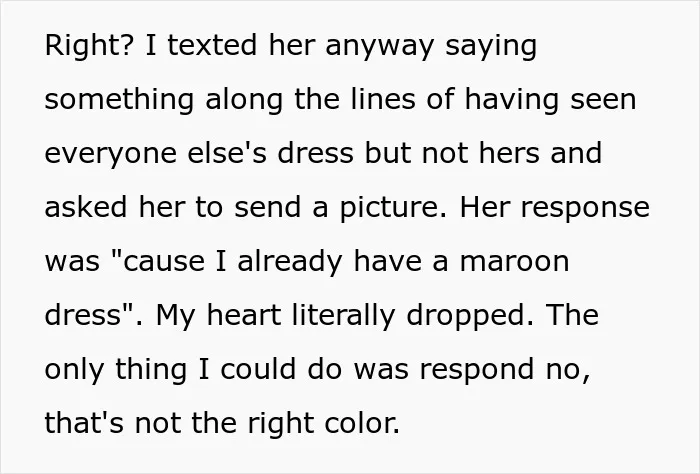Image resolution: width=700 pixels, height=474 pixels.
Task: Click the word "saying" ending first line
Action: coord(491,47)
